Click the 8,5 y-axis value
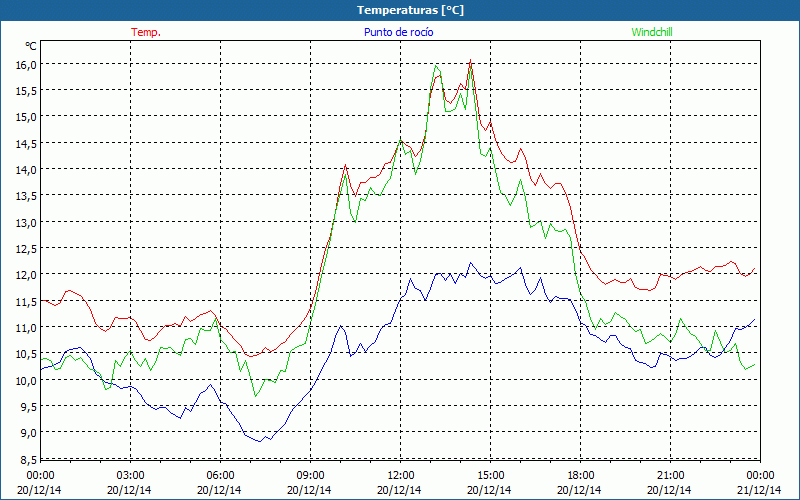 [x=28, y=460]
